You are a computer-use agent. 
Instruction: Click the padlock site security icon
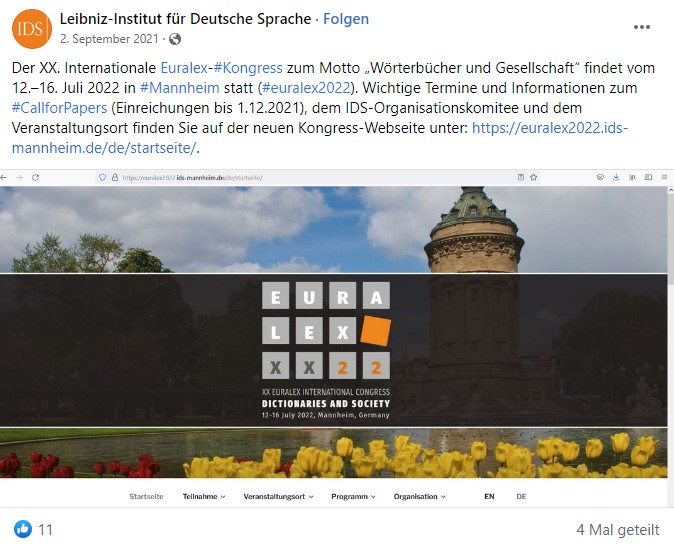click(x=115, y=177)
